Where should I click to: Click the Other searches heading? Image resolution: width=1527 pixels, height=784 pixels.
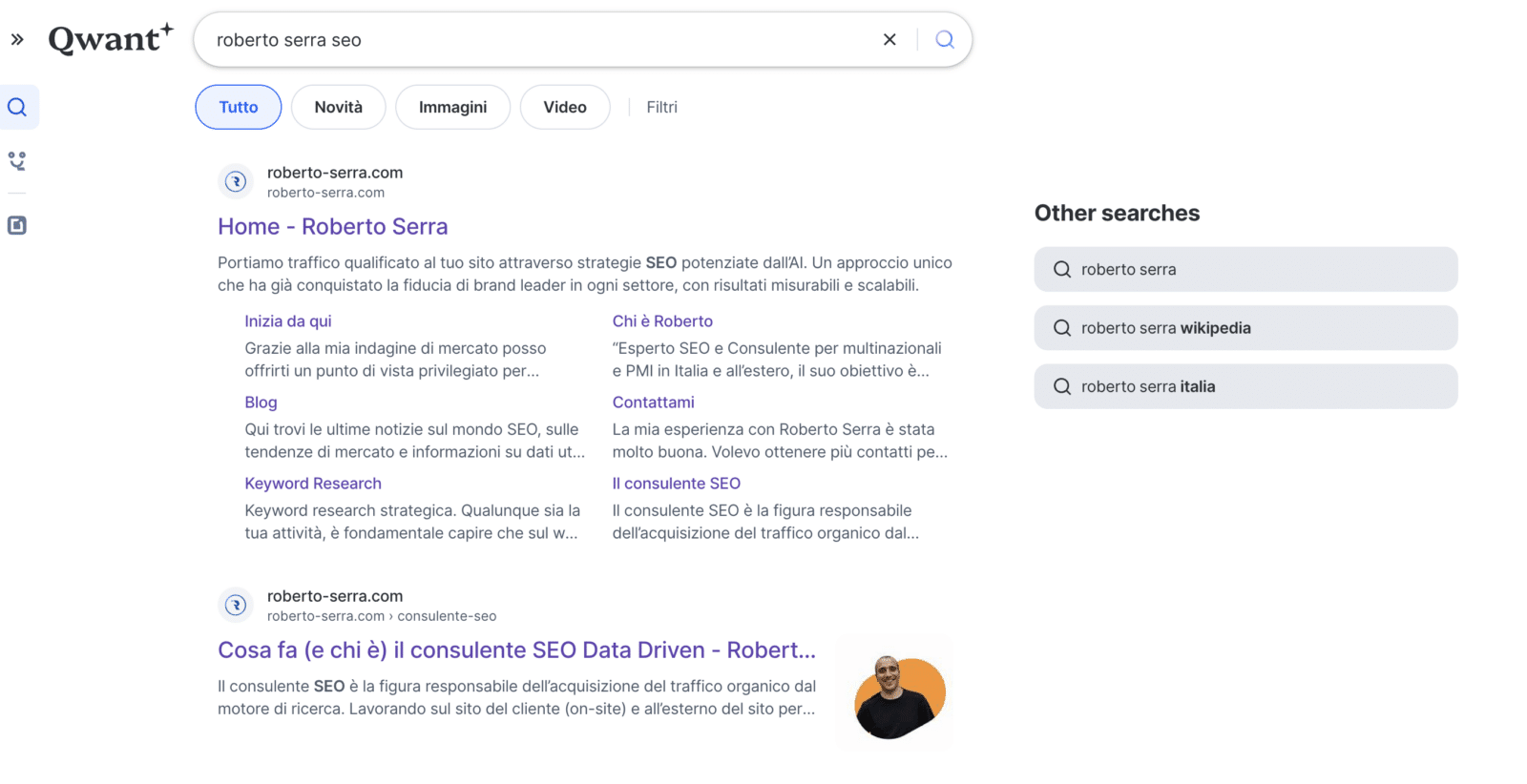1117,213
